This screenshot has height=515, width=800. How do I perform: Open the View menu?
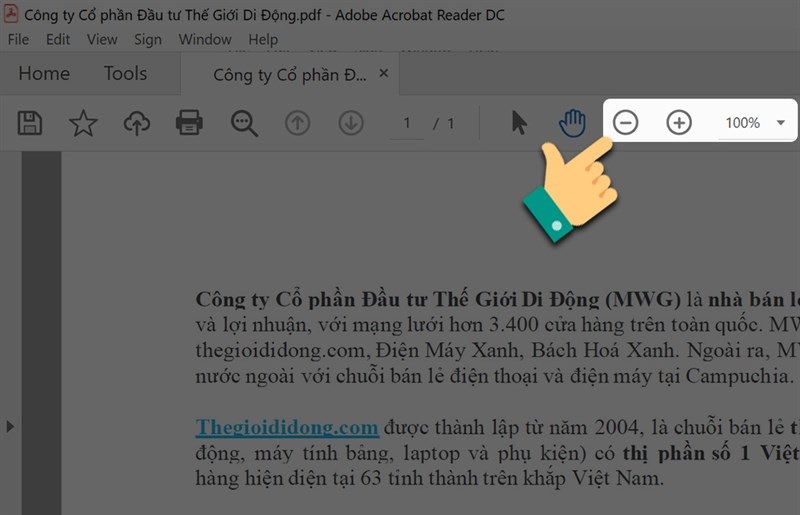click(102, 39)
